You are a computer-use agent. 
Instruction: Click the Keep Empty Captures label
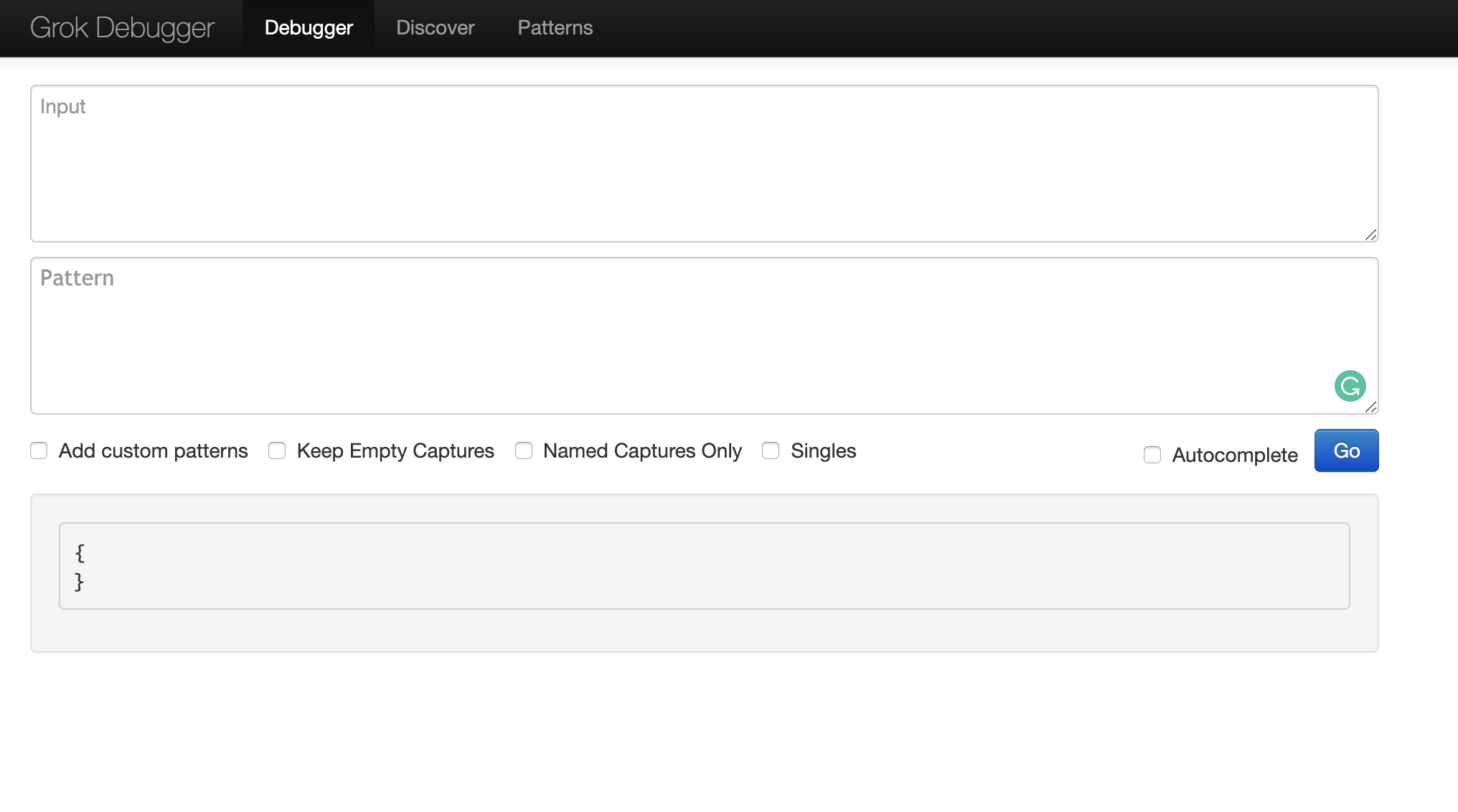[x=395, y=450]
